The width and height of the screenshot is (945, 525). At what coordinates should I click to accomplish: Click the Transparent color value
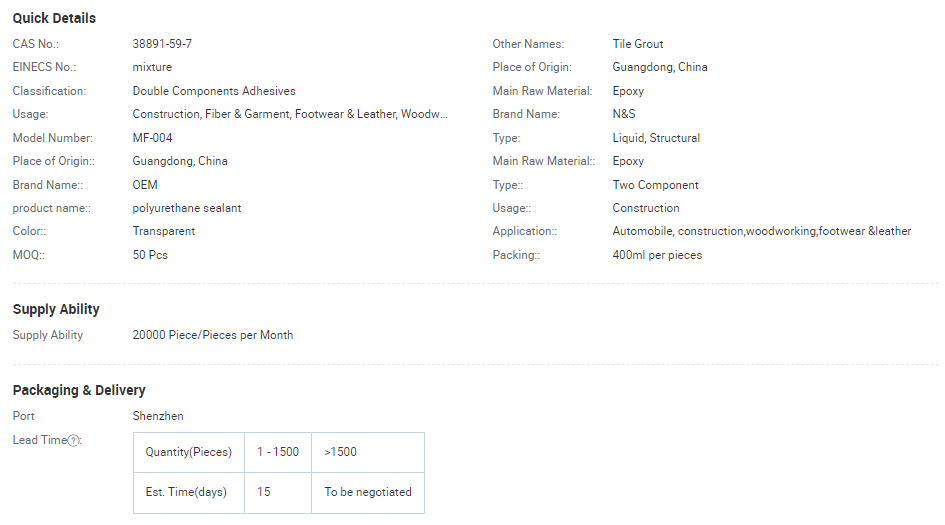point(164,231)
